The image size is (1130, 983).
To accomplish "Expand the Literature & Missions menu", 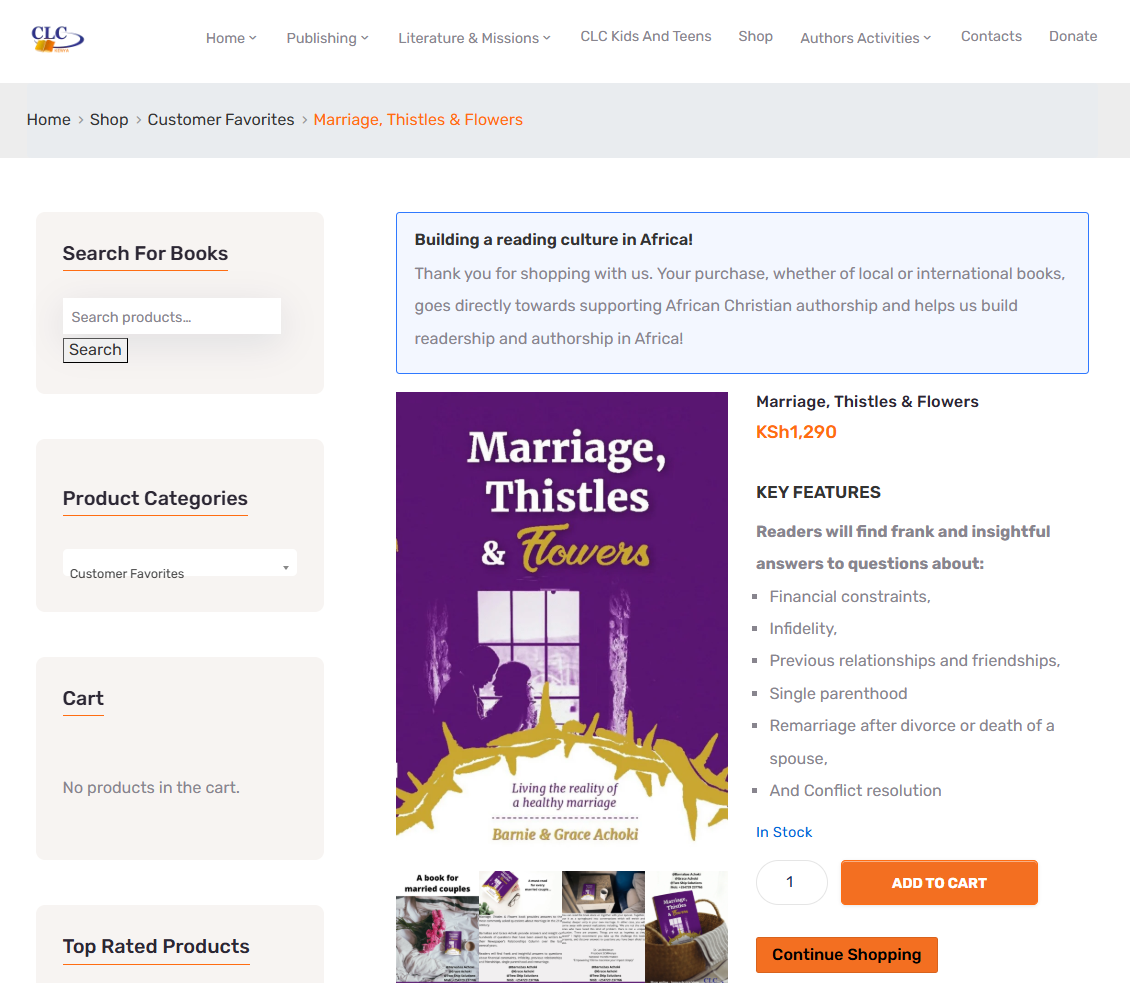I will pos(474,38).
